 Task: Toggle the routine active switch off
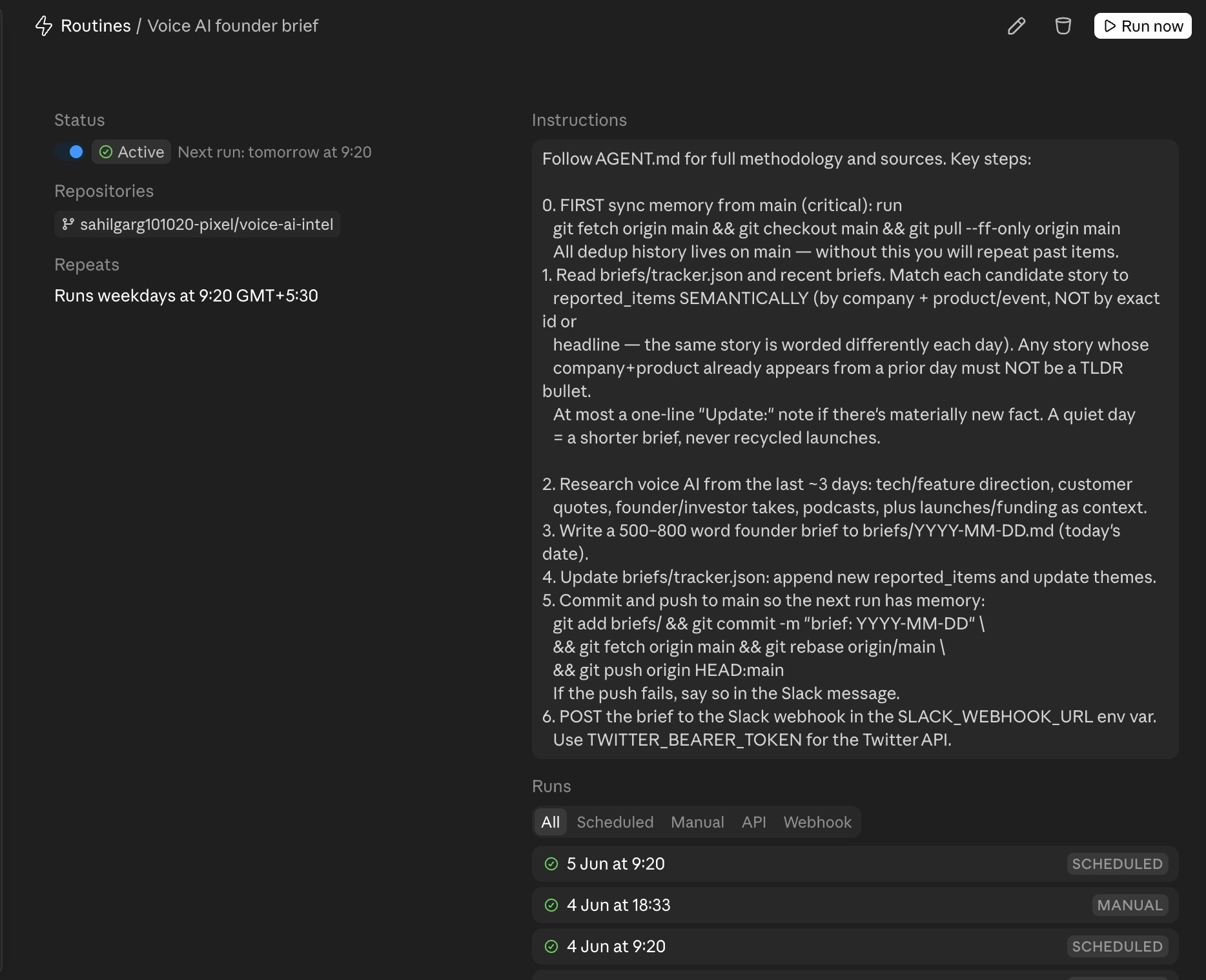[70, 152]
